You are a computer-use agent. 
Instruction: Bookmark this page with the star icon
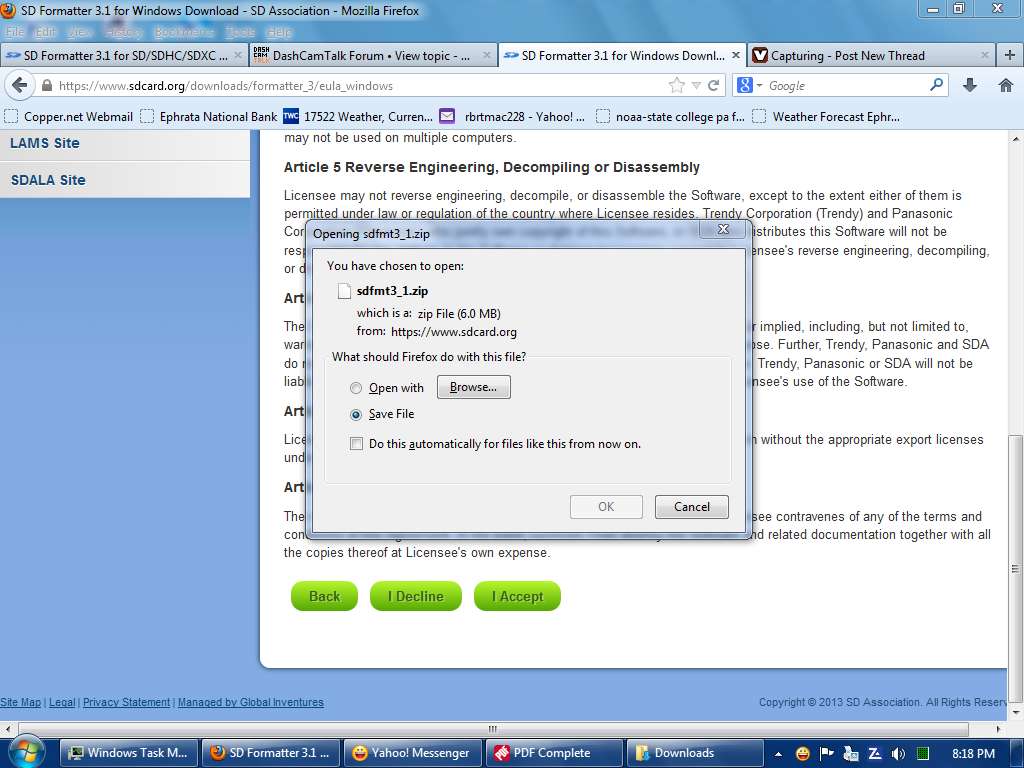pos(677,86)
